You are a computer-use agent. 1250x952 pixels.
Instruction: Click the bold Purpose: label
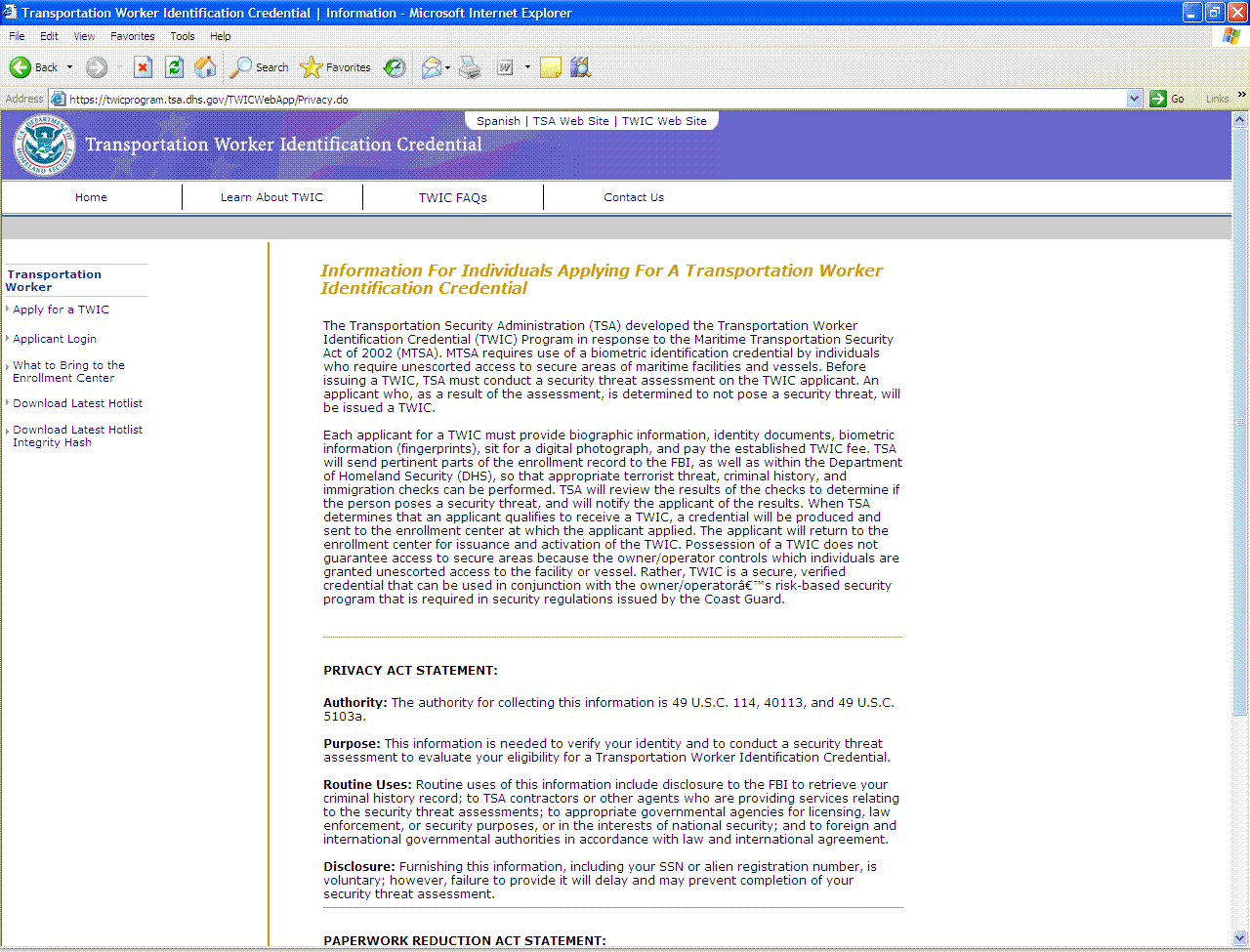tap(352, 743)
